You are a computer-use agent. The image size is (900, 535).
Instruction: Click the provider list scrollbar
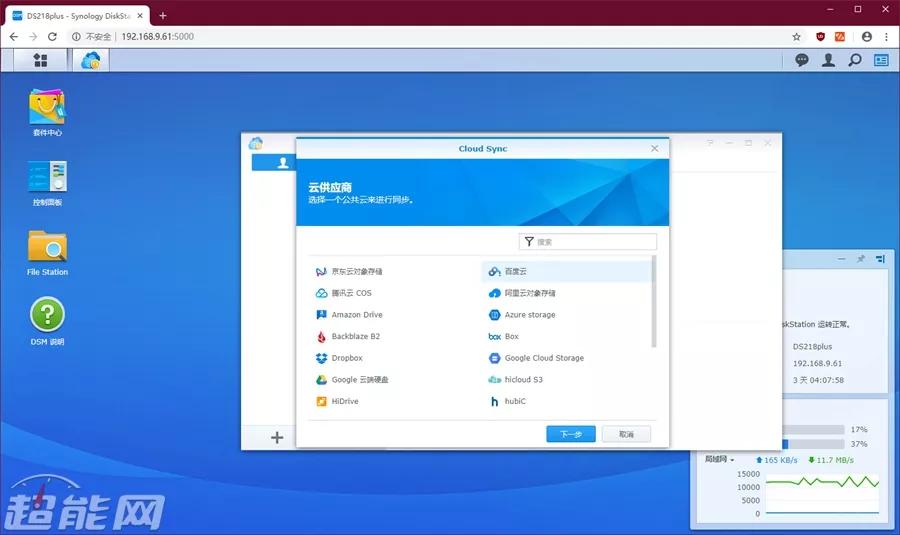(654, 302)
